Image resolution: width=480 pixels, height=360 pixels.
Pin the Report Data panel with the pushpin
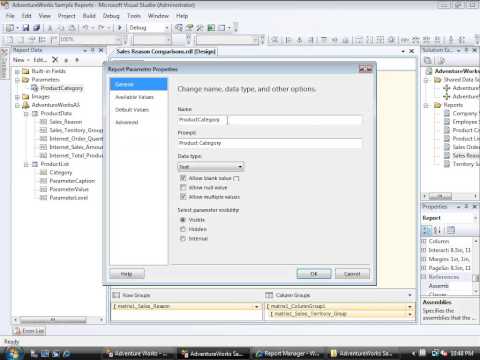coord(93,50)
